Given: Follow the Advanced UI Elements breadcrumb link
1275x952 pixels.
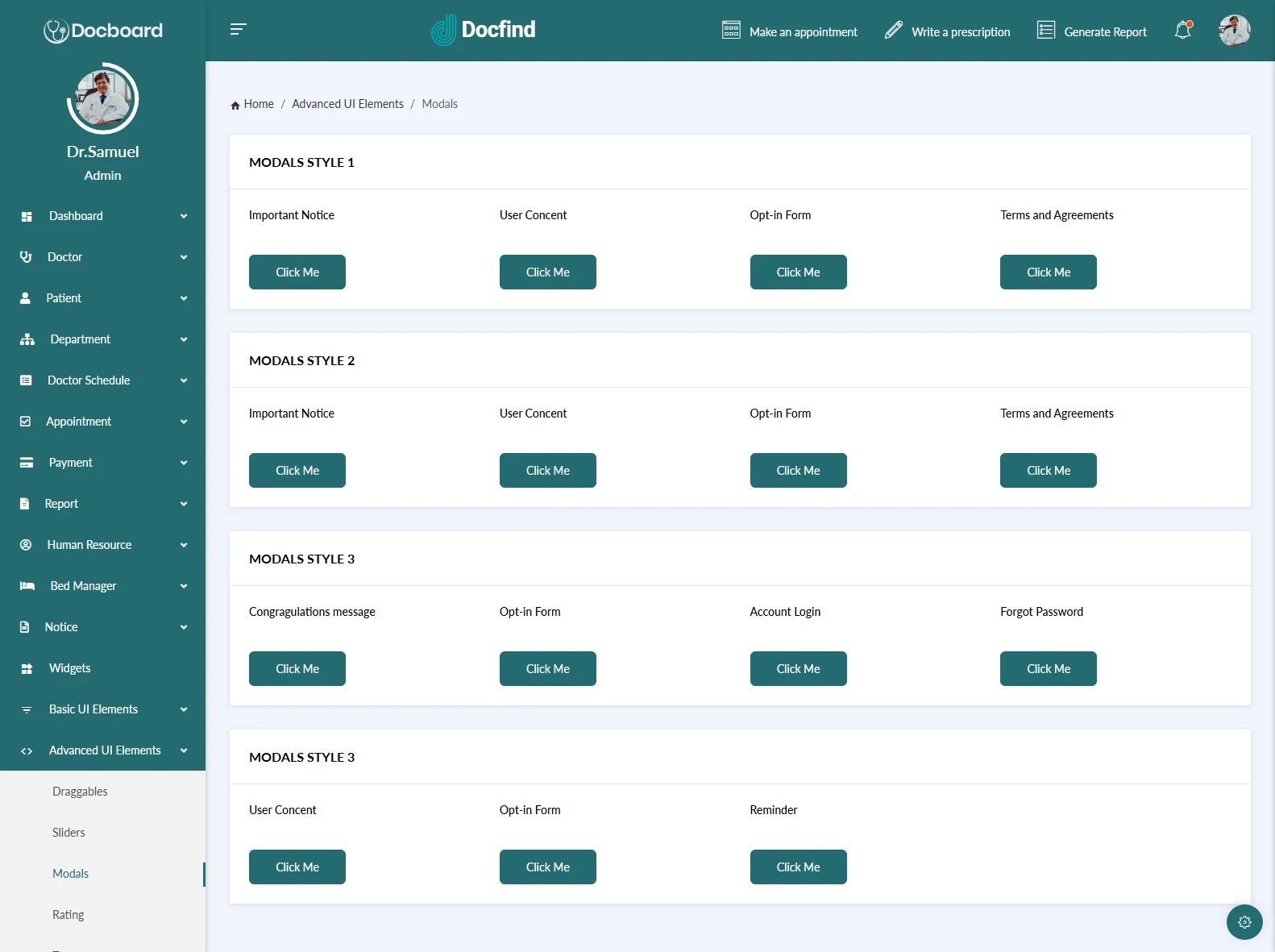Looking at the screenshot, I should 347,104.
